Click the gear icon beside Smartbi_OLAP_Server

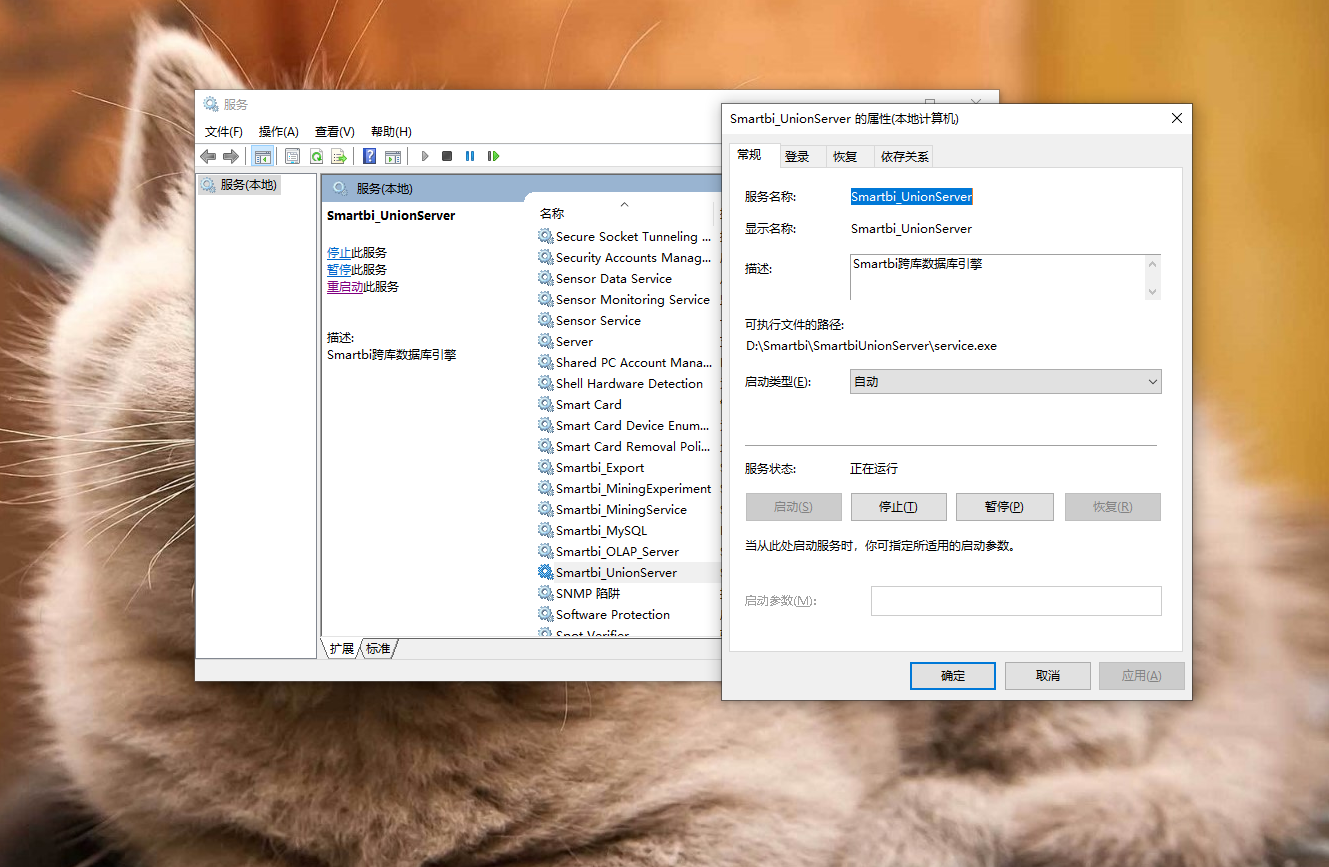(x=545, y=551)
